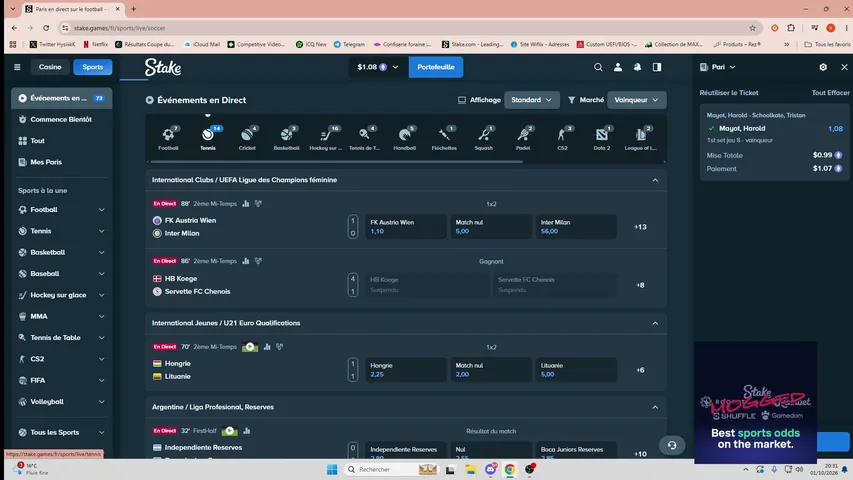Screen dimensions: 853x480
Task: Open File Explorer from the taskbar
Action: pyautogui.click(x=471, y=469)
